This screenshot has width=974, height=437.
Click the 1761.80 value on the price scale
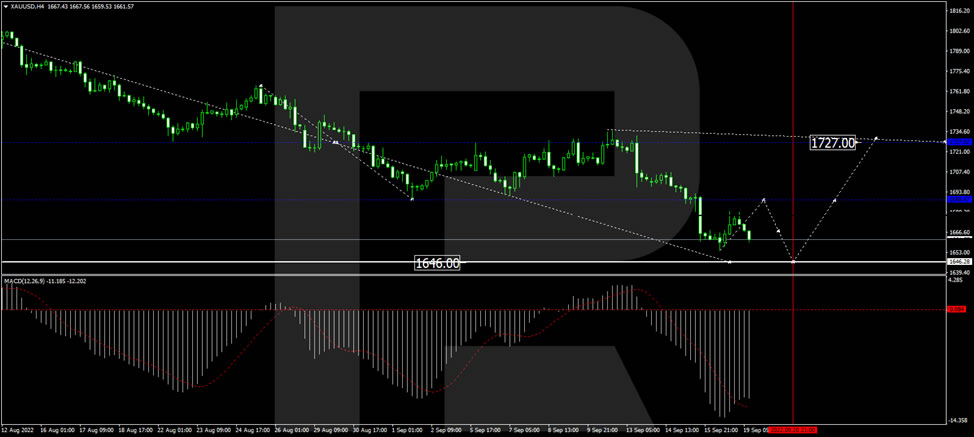point(959,91)
